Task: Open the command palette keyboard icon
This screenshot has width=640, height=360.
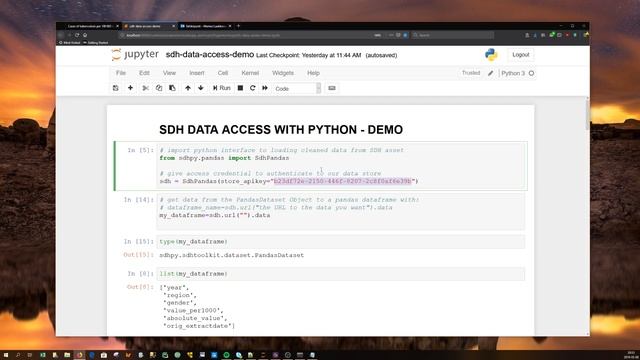Action: tap(332, 88)
